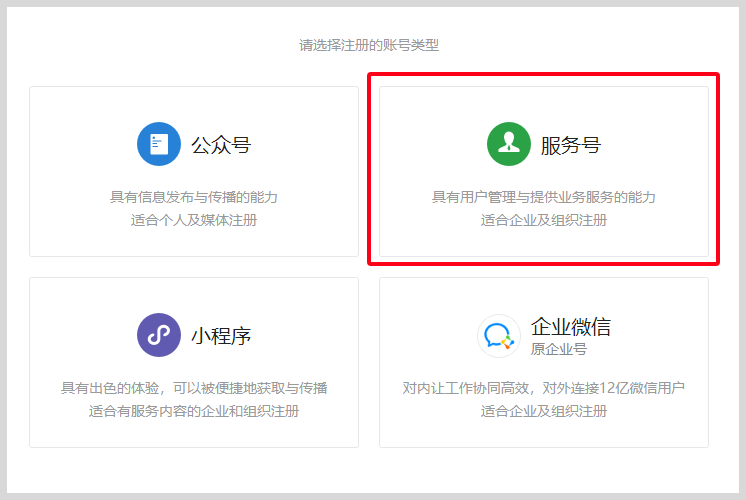
Task: Click text 具有用户管理与提供业务服务的能力
Action: [544, 197]
